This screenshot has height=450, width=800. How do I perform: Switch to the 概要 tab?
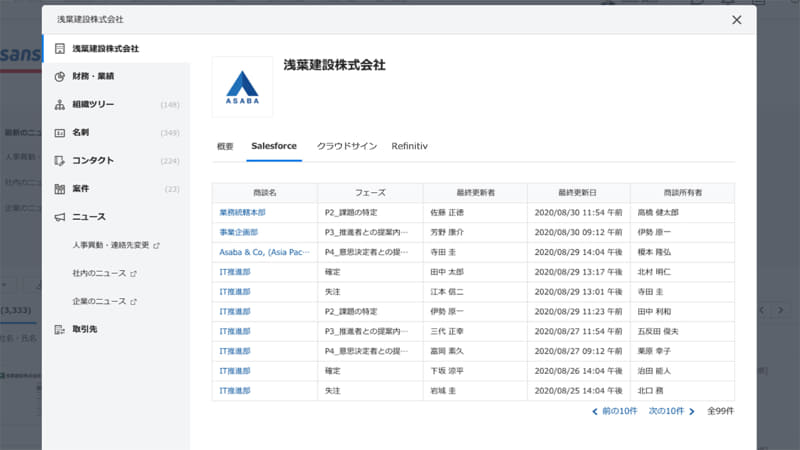click(x=225, y=146)
